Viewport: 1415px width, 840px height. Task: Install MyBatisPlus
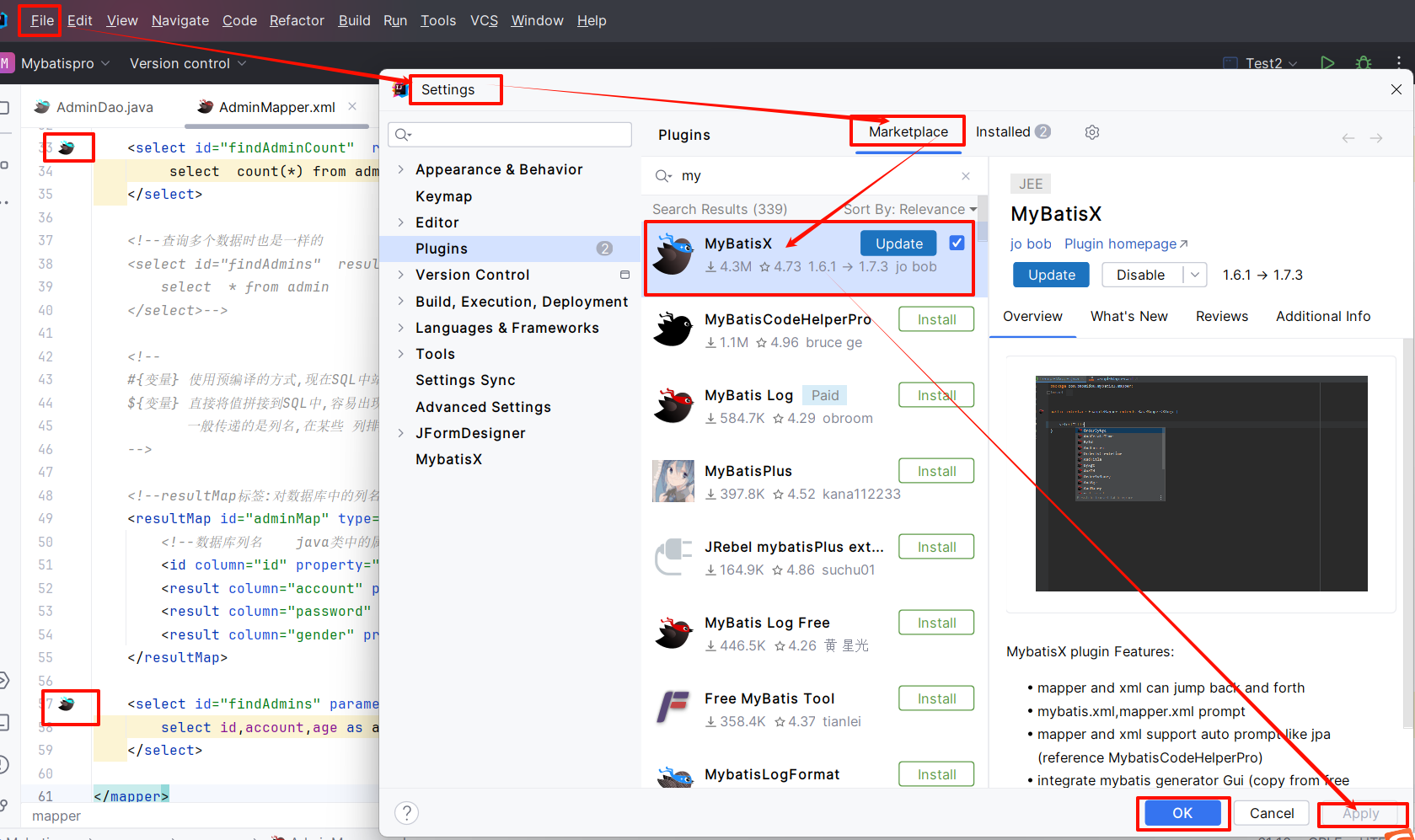click(x=936, y=471)
